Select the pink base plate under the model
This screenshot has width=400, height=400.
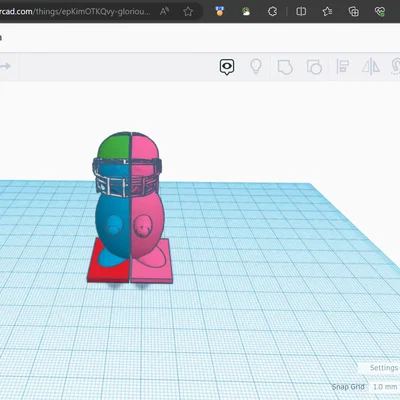point(153,273)
